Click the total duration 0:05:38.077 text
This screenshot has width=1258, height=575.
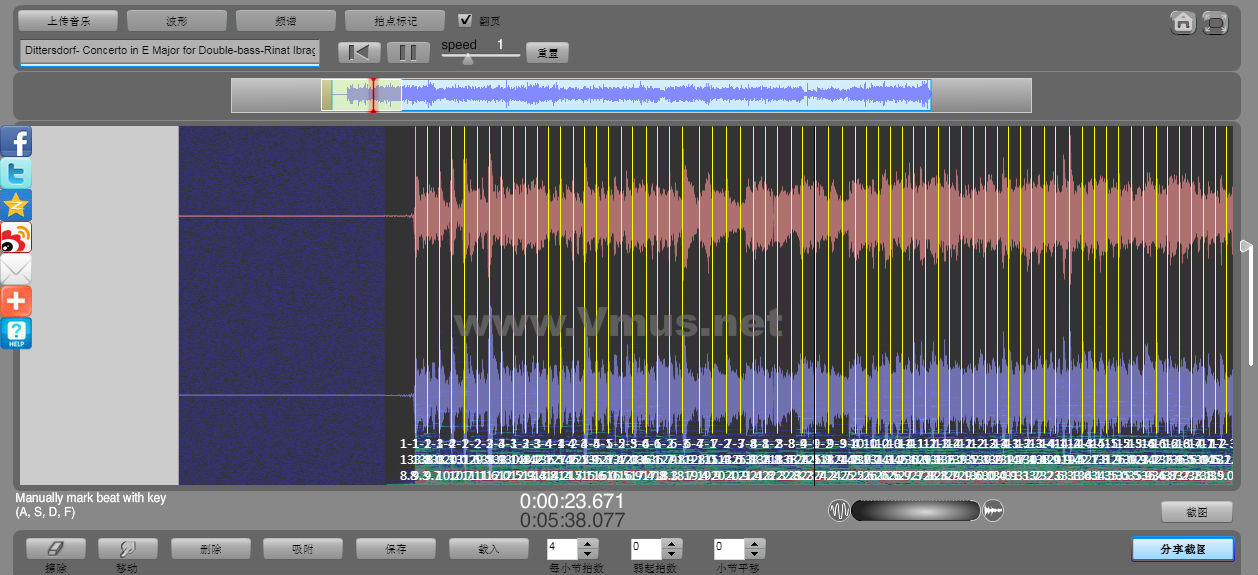coord(572,520)
